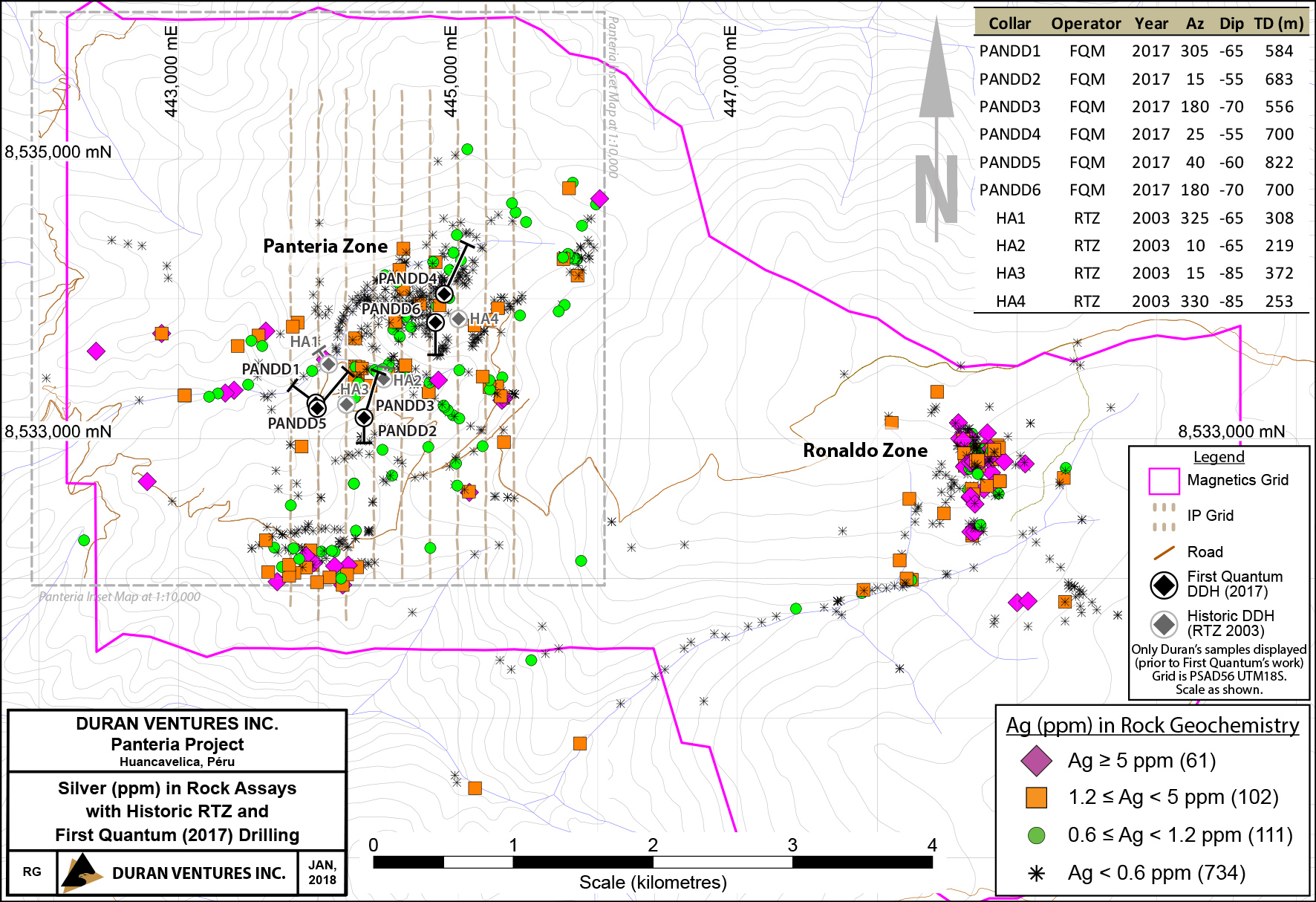Click HA1 row in collar table
1316x902 pixels.
(x=1141, y=218)
